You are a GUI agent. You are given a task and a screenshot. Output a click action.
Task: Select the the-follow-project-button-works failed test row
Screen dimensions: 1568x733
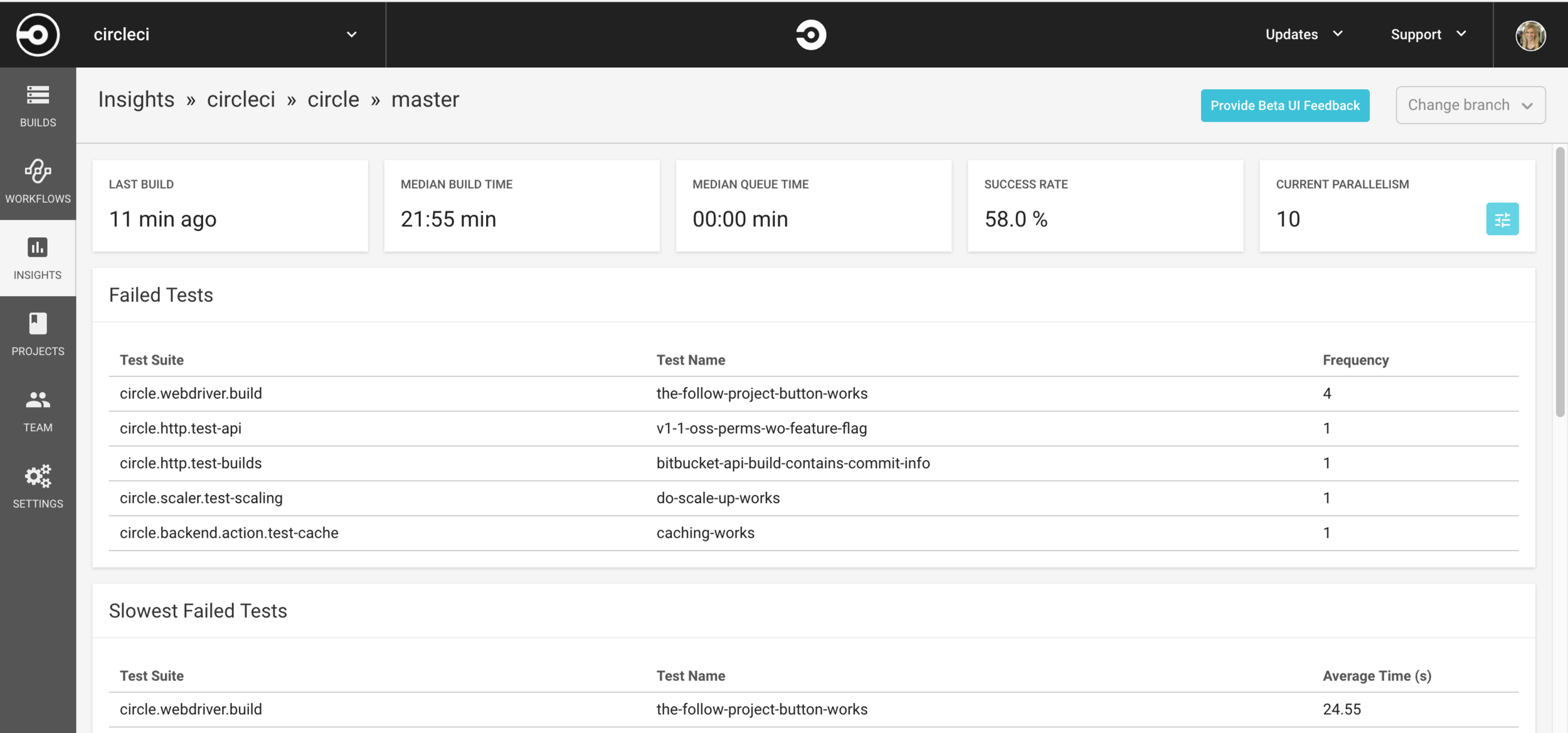click(x=761, y=393)
